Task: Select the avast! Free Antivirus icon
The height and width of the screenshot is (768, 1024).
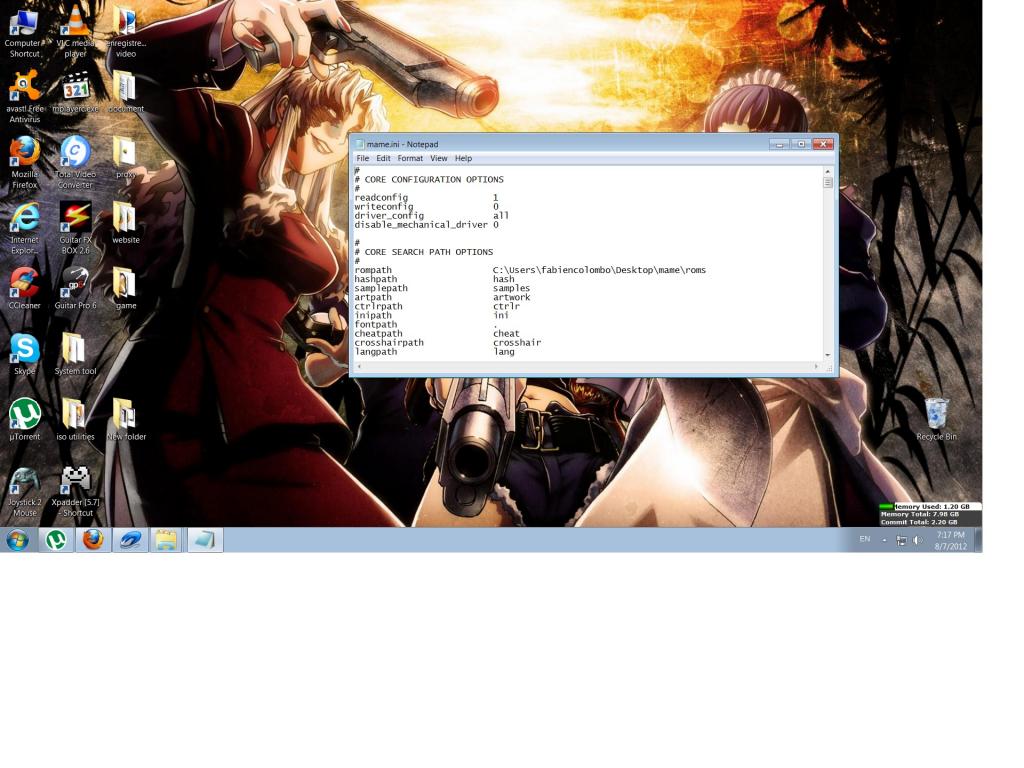Action: (x=24, y=97)
